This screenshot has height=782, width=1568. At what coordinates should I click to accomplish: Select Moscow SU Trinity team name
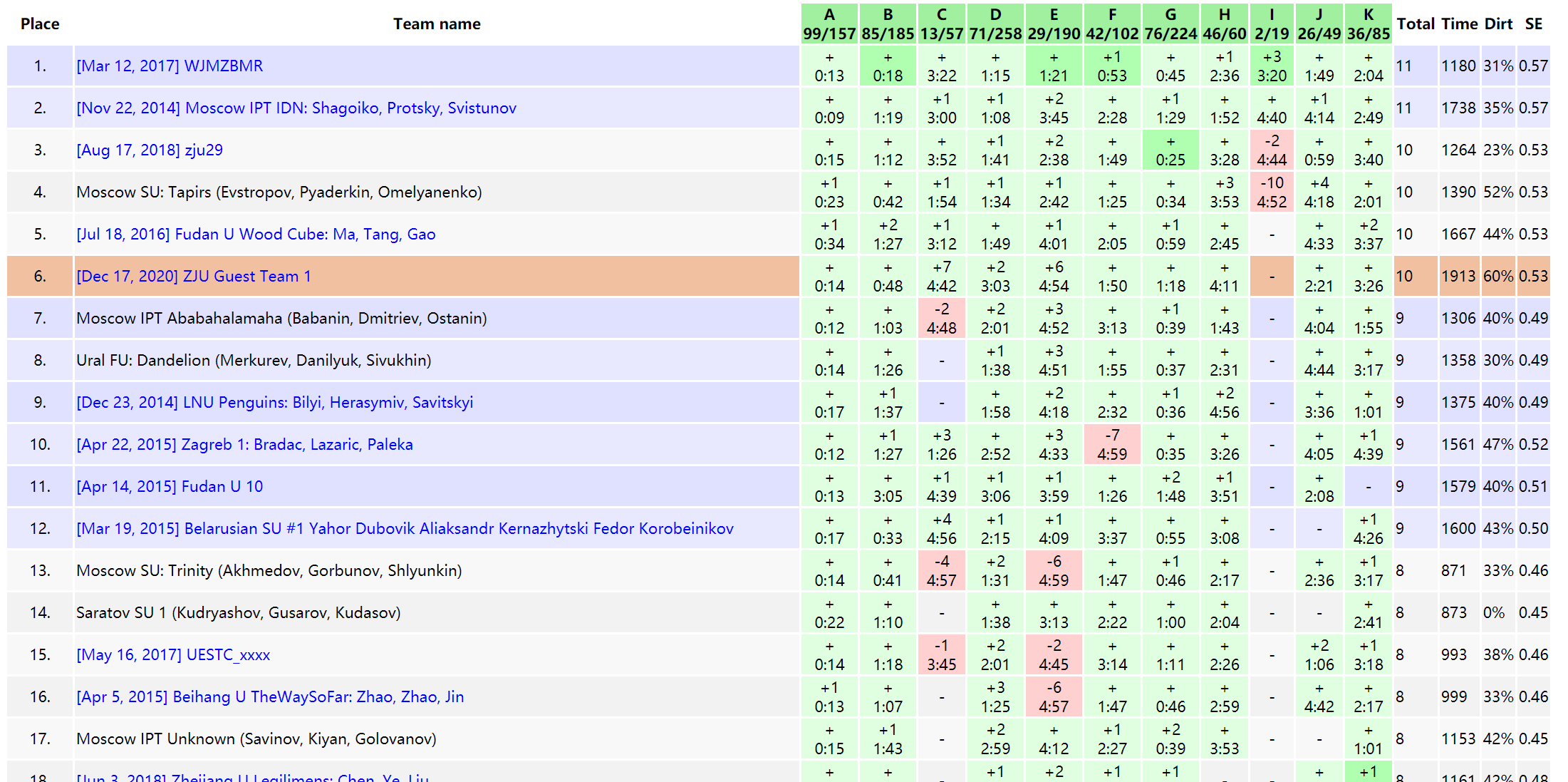point(269,570)
